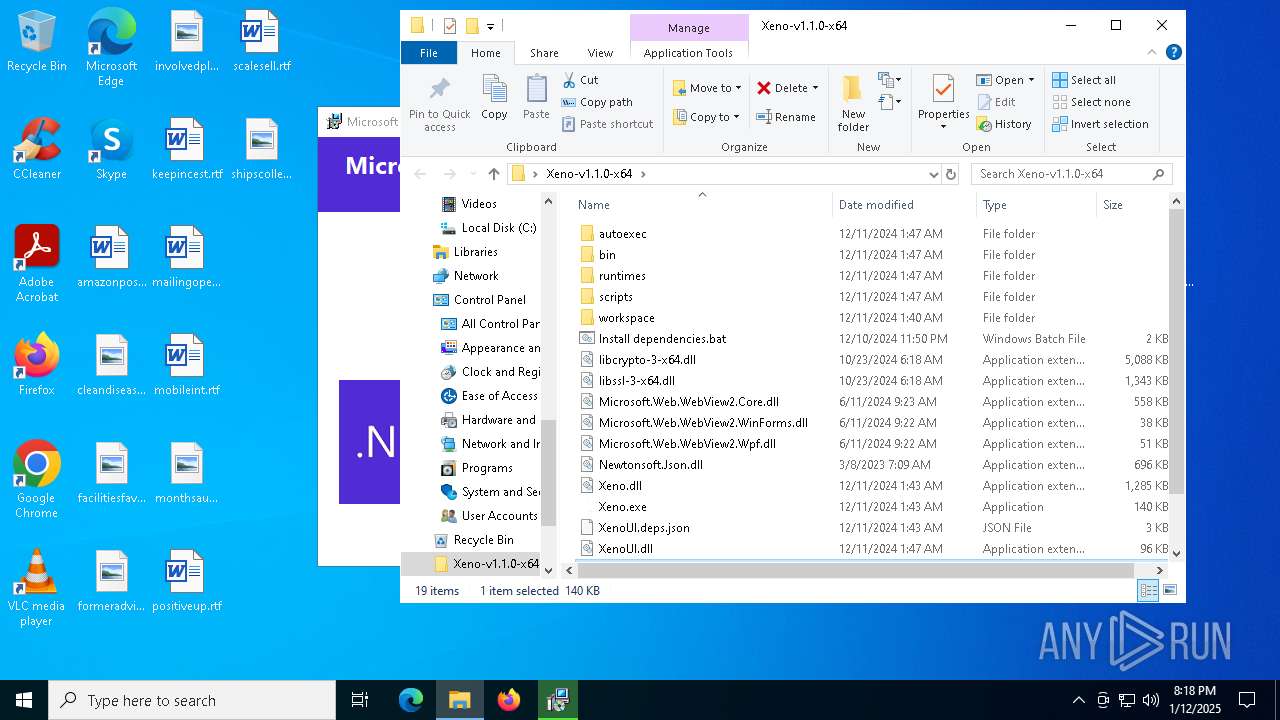The image size is (1280, 720).
Task: Open Customize Quick Access Toolbar dropdown
Action: tap(490, 26)
